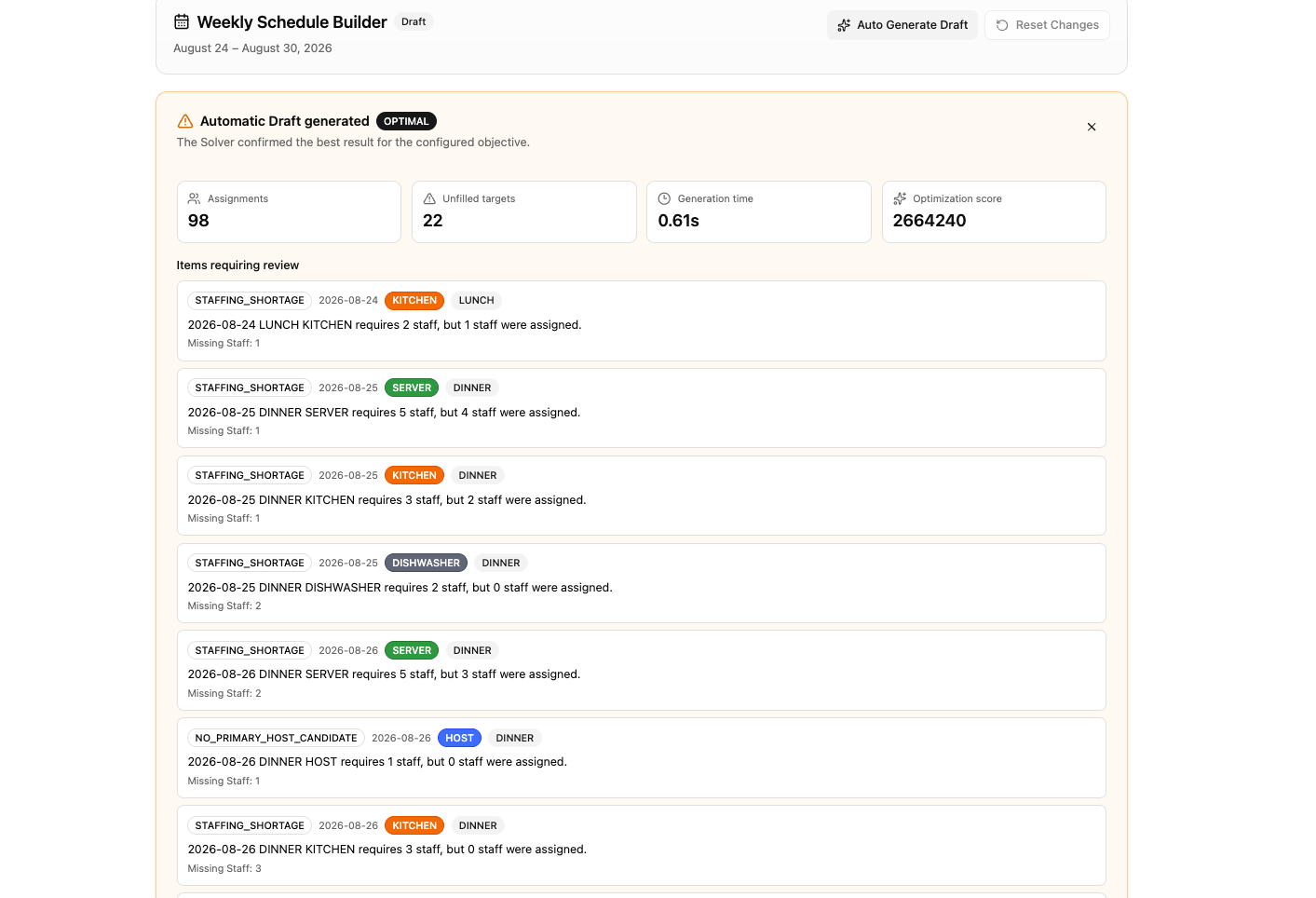Click STAFFING_SHORTAGE label on the DISHWASHER item
1316x898 pixels.
(250, 563)
